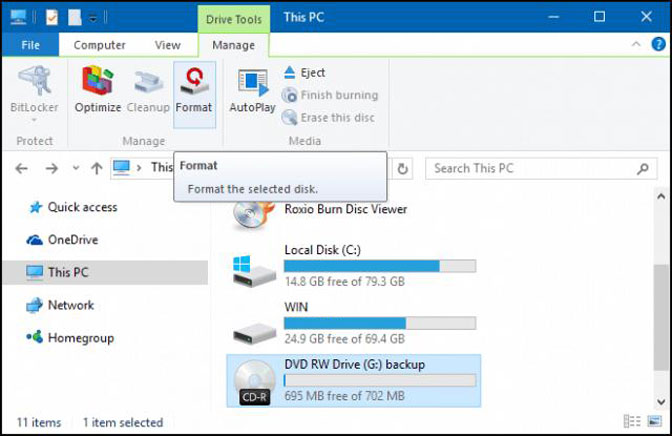This screenshot has width=672, height=436.
Task: Select This PC in the navigation pane
Action: (105, 272)
